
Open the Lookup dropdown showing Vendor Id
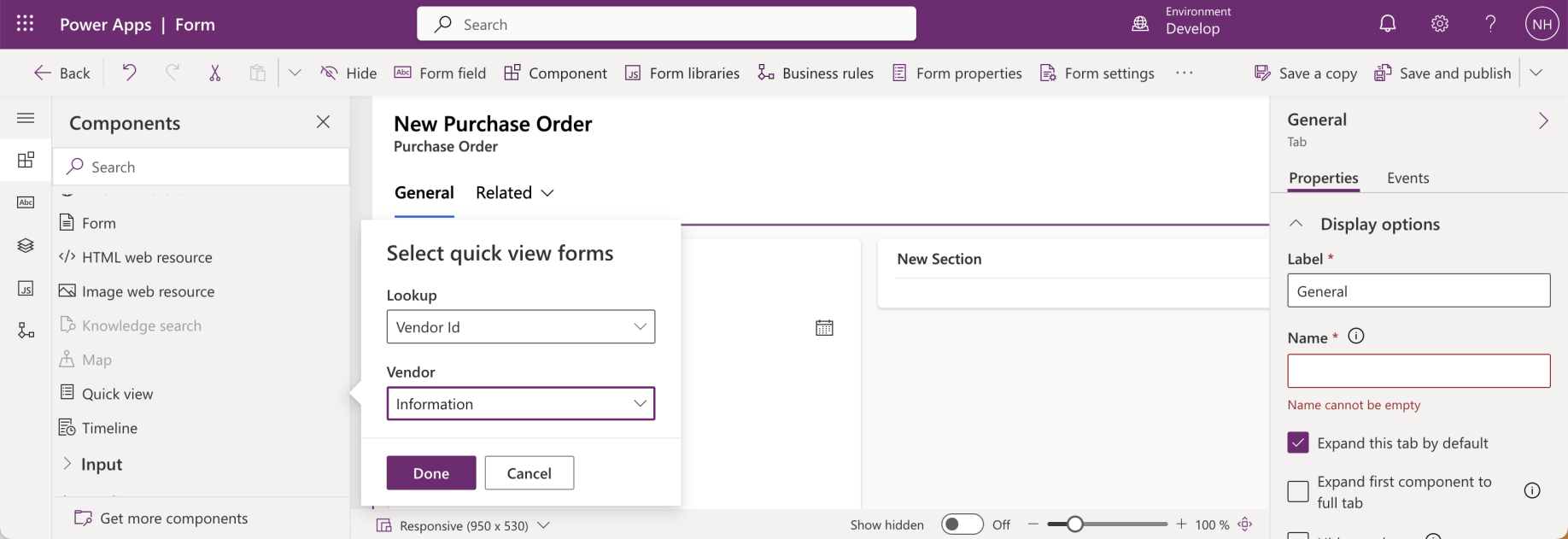pyautogui.click(x=521, y=326)
